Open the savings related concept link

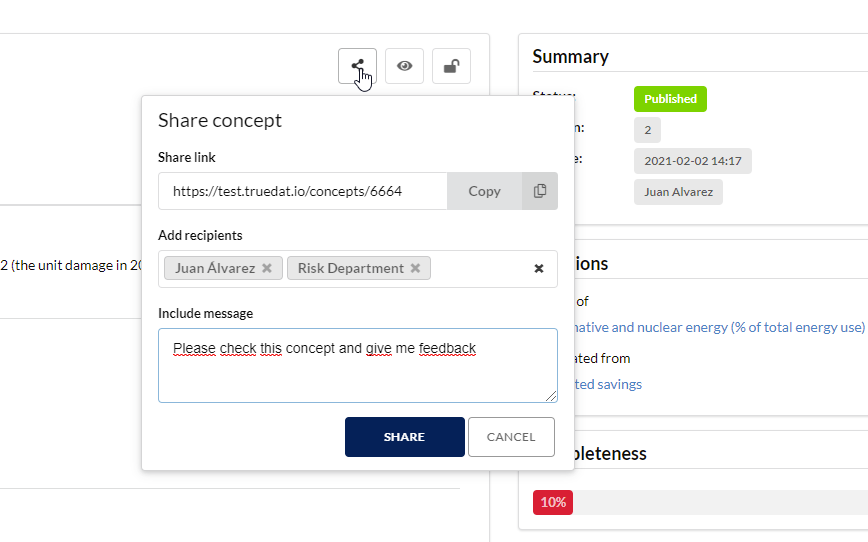[605, 384]
